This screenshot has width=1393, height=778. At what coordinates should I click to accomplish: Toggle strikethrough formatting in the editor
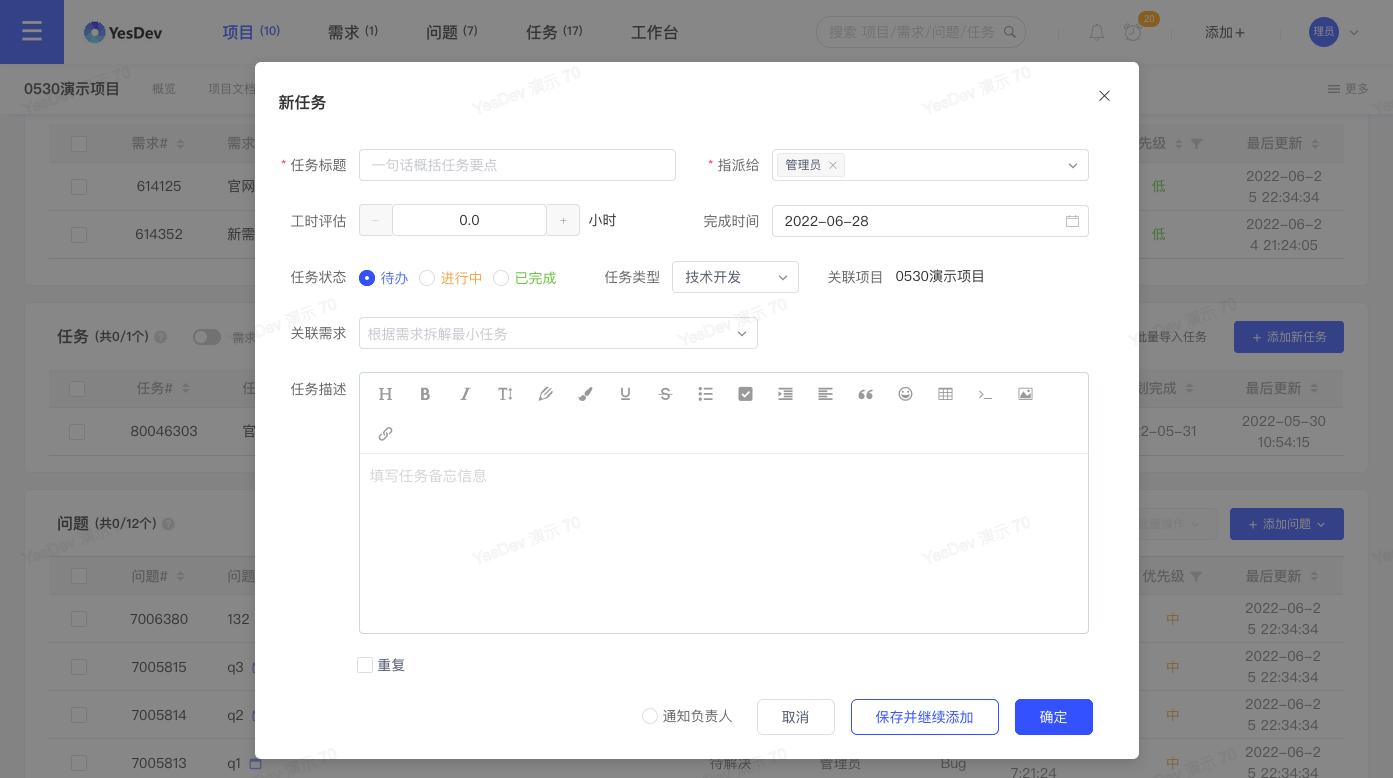pos(665,394)
